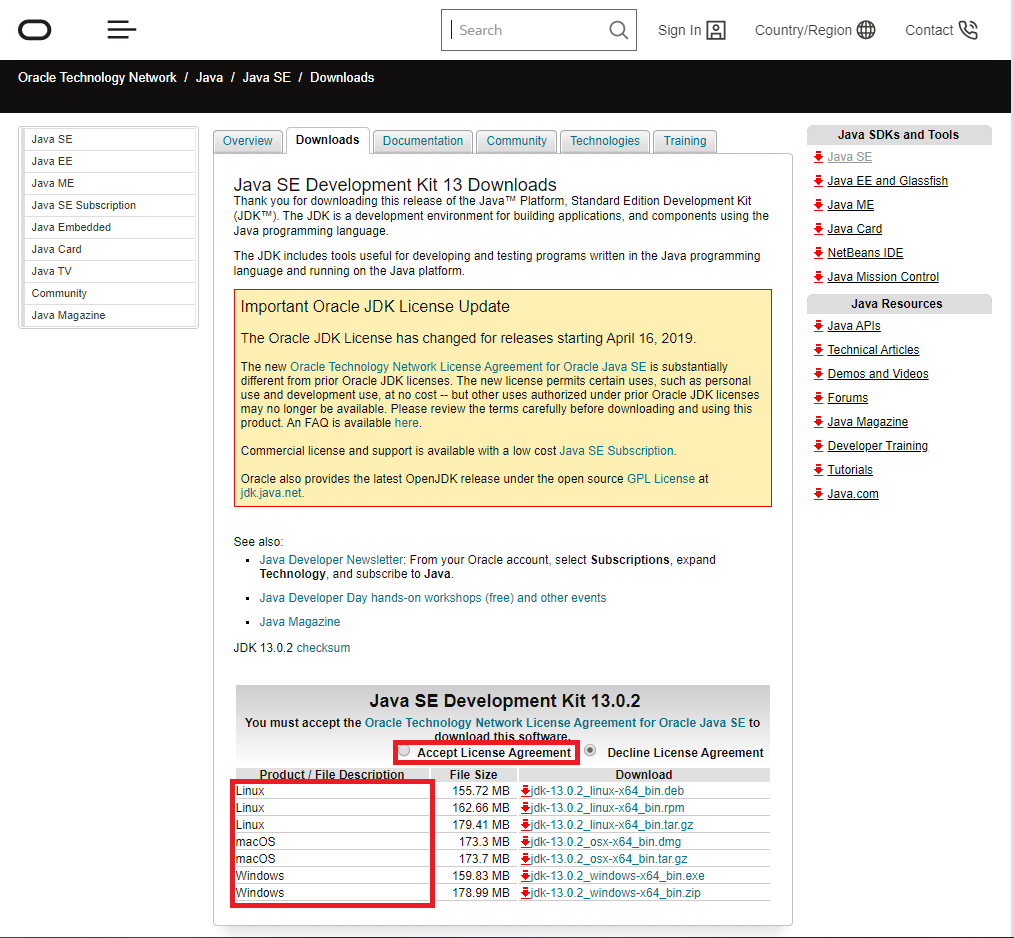
Task: Click the 173.3 MB file size cell
Action: pyautogui.click(x=484, y=842)
